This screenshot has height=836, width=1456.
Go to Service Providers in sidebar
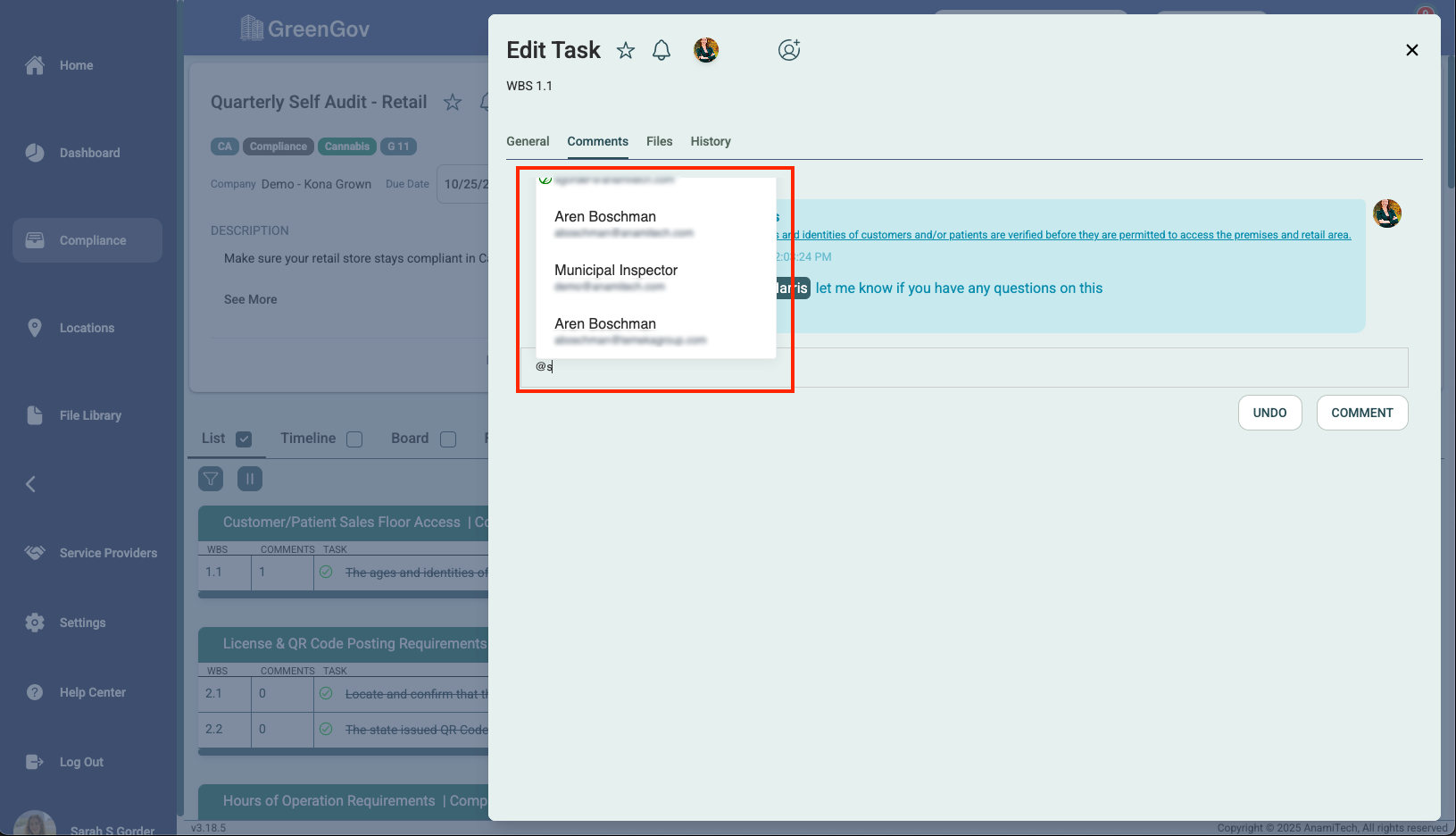[x=107, y=553]
